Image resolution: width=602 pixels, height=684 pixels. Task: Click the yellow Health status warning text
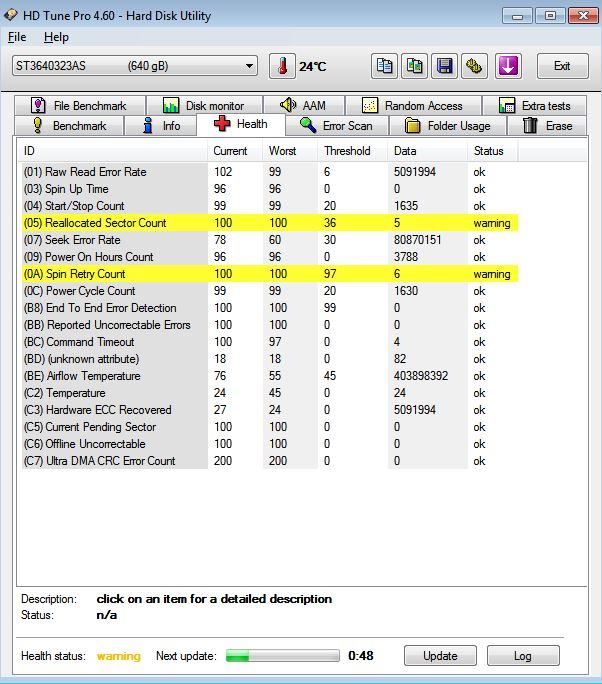click(x=119, y=656)
